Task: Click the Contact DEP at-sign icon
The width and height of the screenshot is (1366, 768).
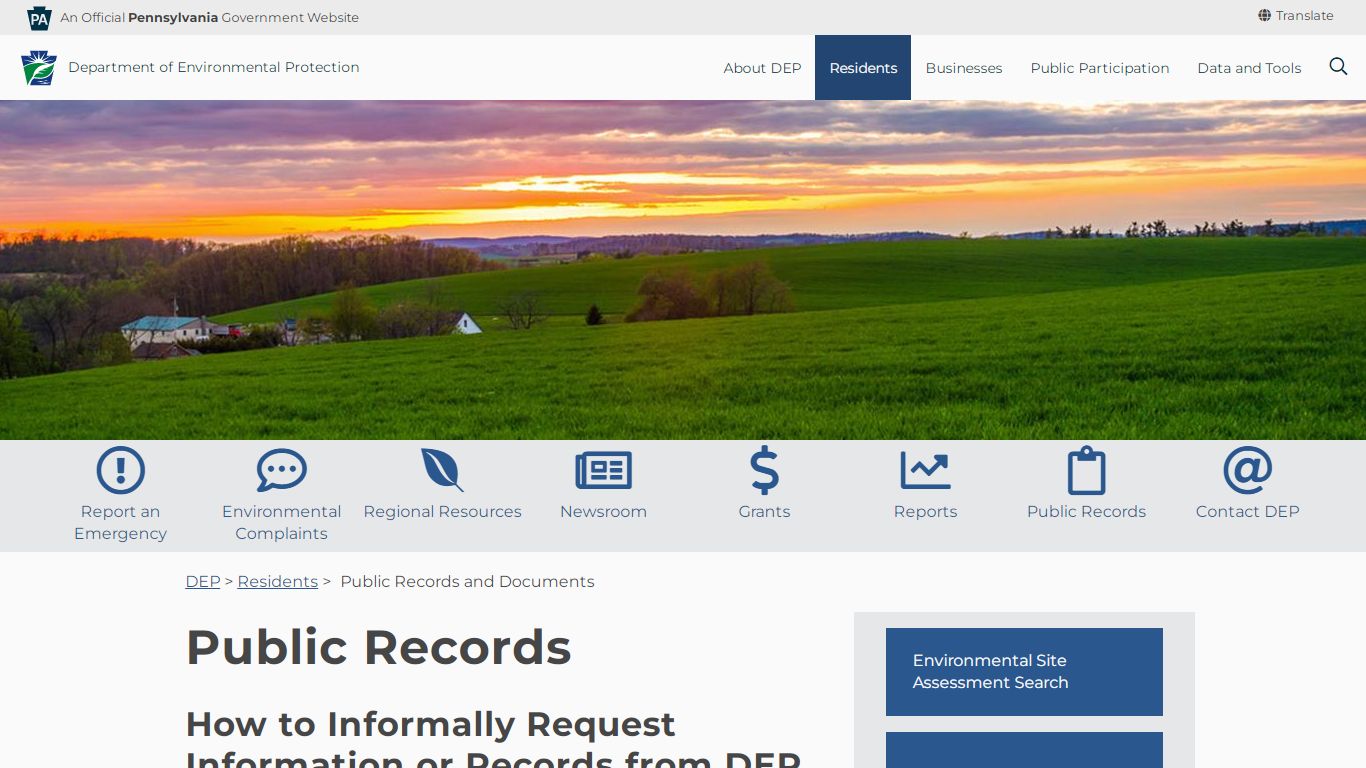Action: tap(1247, 470)
